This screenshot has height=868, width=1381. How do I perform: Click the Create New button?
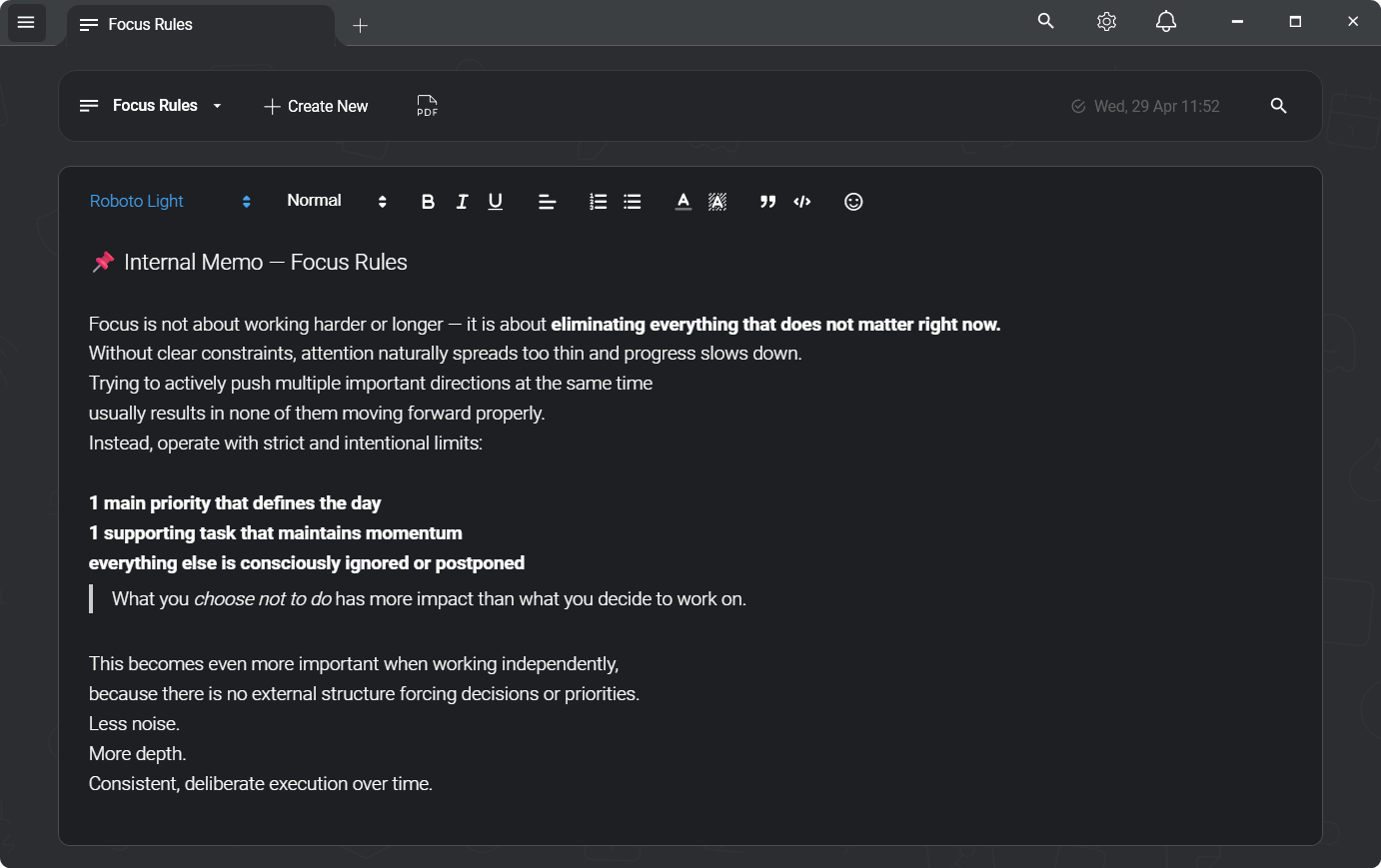pos(316,106)
